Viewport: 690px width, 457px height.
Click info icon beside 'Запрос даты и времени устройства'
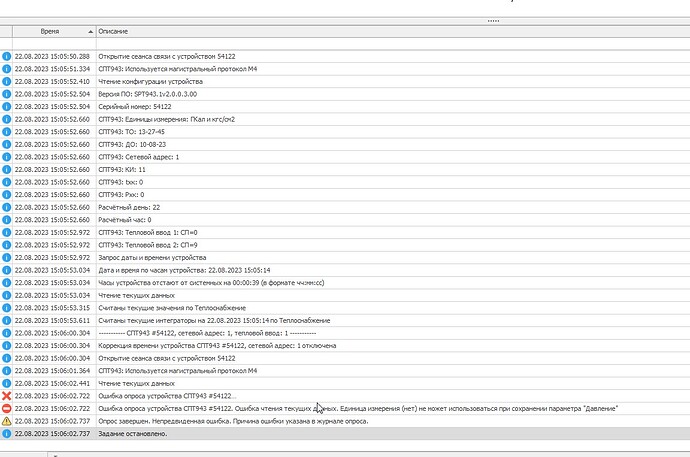(x=7, y=257)
